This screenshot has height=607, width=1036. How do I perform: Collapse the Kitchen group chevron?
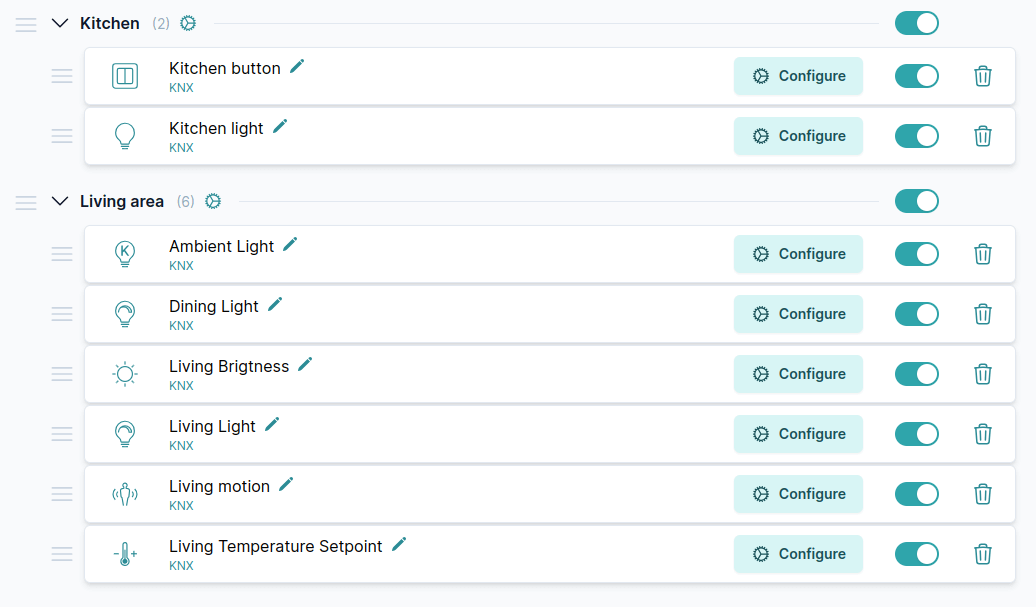[x=60, y=23]
